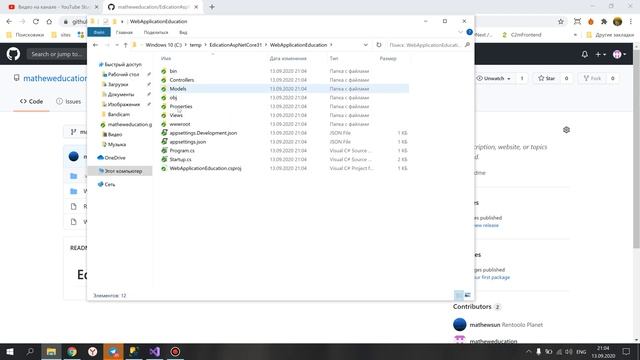Switch Explorer to details view icon
This screenshot has height=360, width=640.
(458, 295)
